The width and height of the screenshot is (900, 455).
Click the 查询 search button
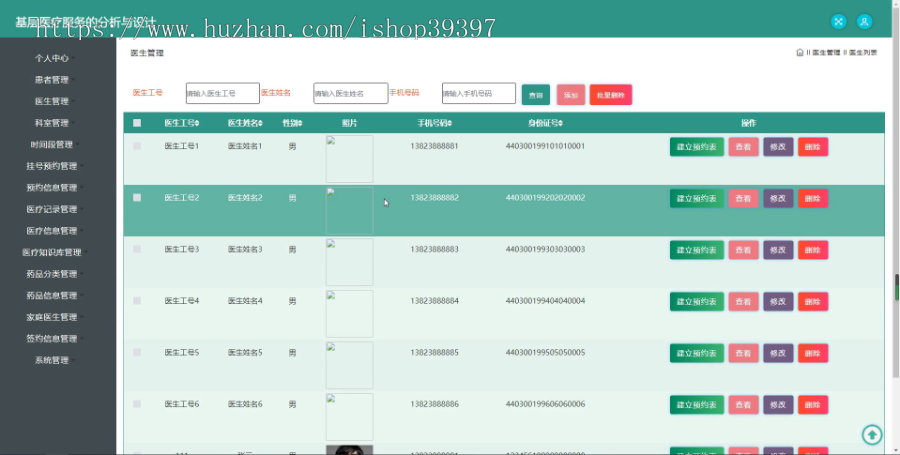[x=536, y=95]
